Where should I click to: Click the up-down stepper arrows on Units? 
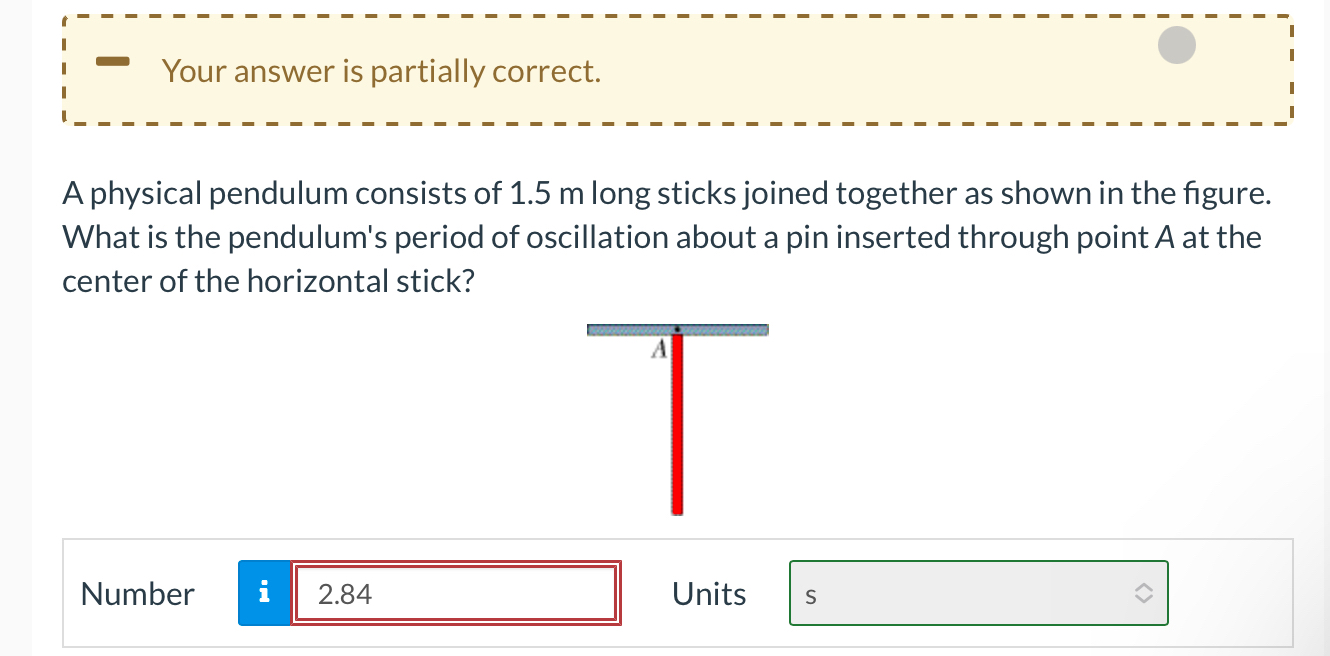1144,593
